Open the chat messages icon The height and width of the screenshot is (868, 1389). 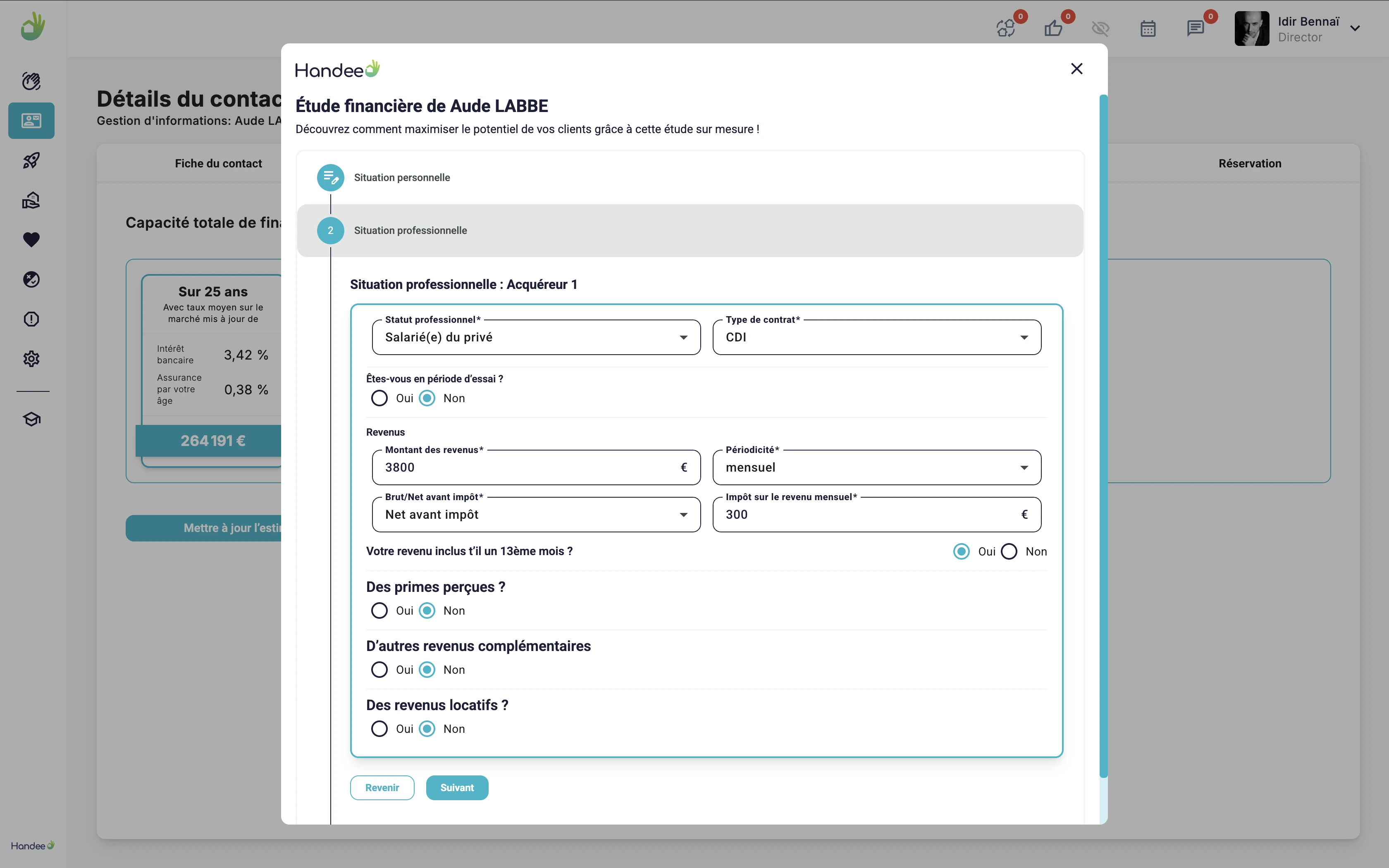[x=1195, y=28]
